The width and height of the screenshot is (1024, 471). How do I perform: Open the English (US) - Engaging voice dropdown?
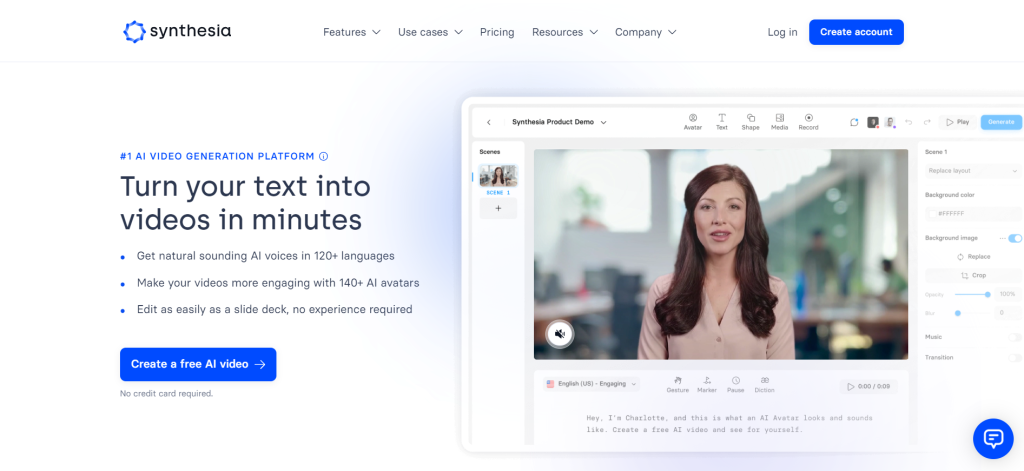(x=592, y=384)
